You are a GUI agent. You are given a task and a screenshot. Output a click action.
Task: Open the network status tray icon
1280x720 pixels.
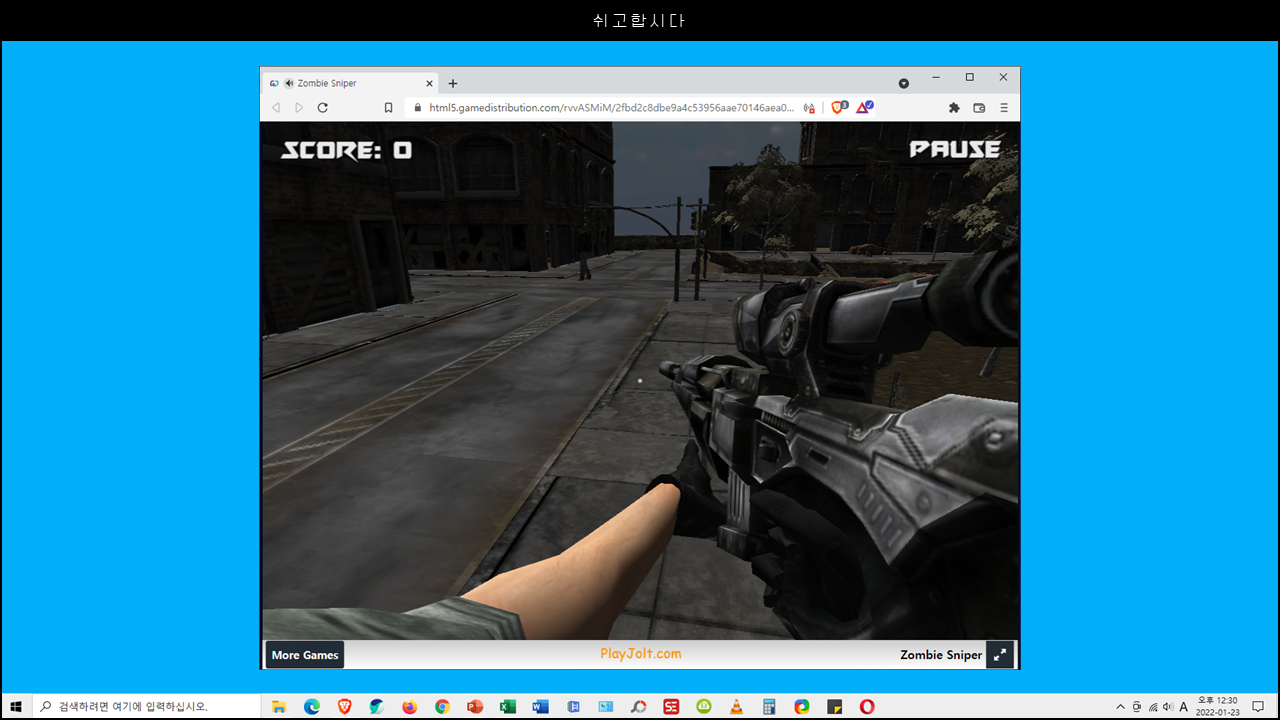(1153, 706)
